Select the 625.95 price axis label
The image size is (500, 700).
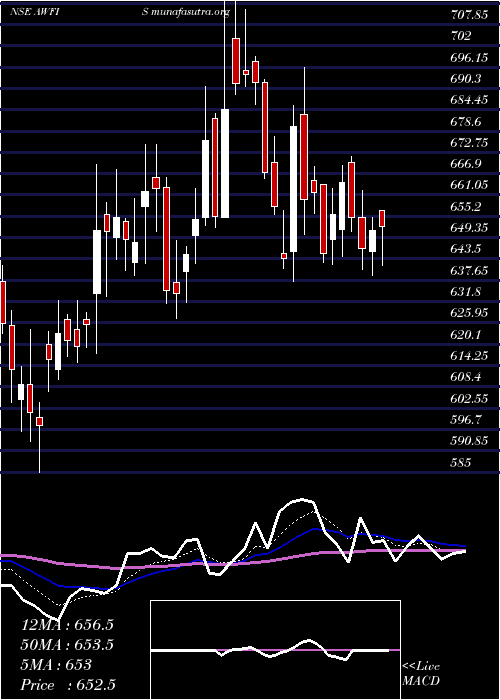click(x=469, y=312)
